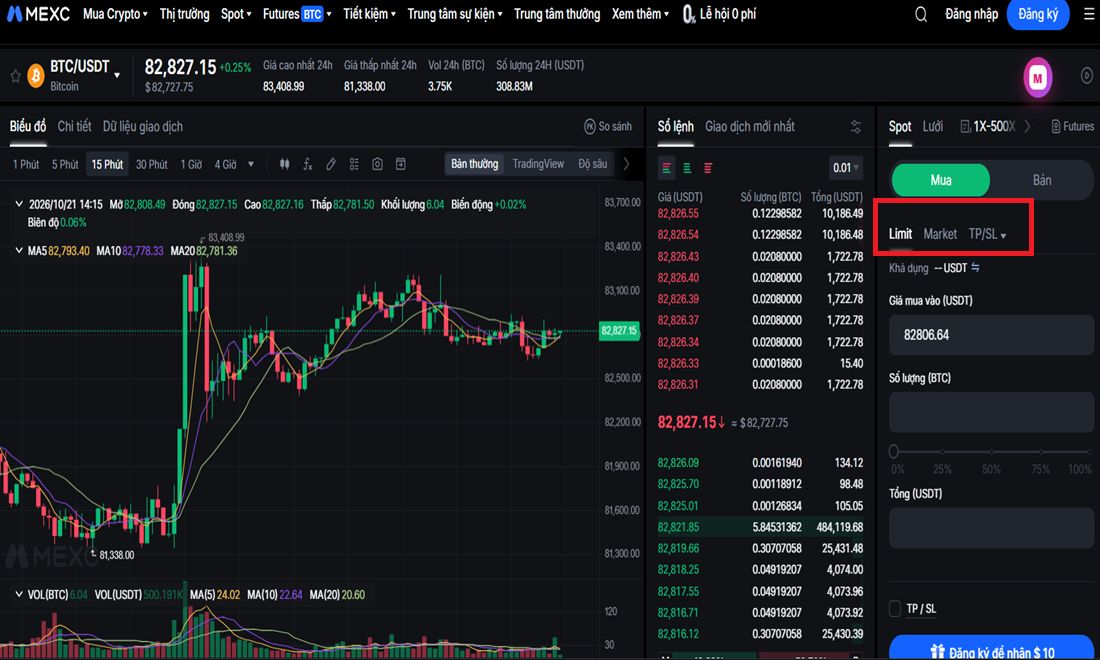
Task: Click Đăng ký để nhận $10 button
Action: tap(992, 650)
